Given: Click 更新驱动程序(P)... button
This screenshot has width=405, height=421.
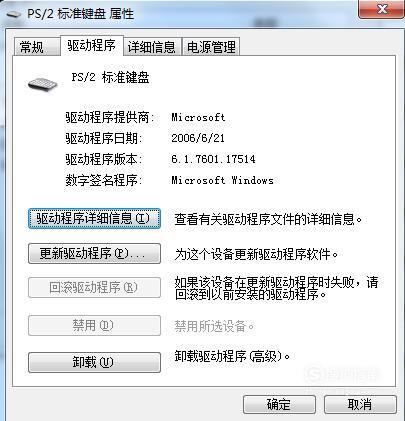Looking at the screenshot, I should point(94,254).
